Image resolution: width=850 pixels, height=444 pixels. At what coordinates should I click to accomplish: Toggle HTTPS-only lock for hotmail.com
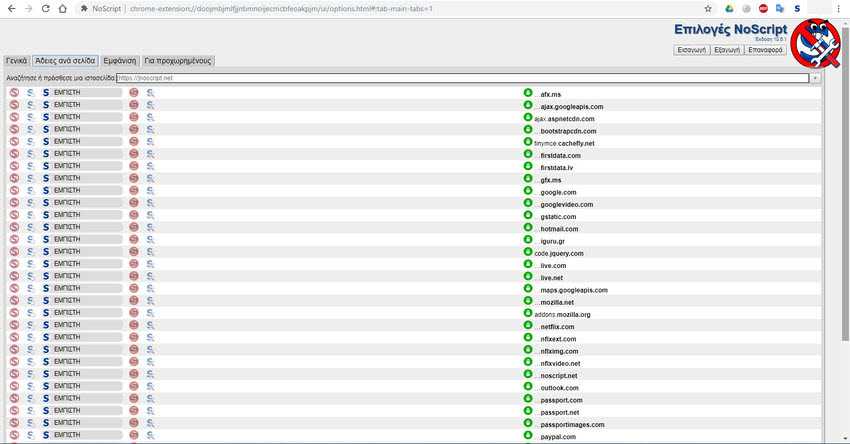[528, 228]
